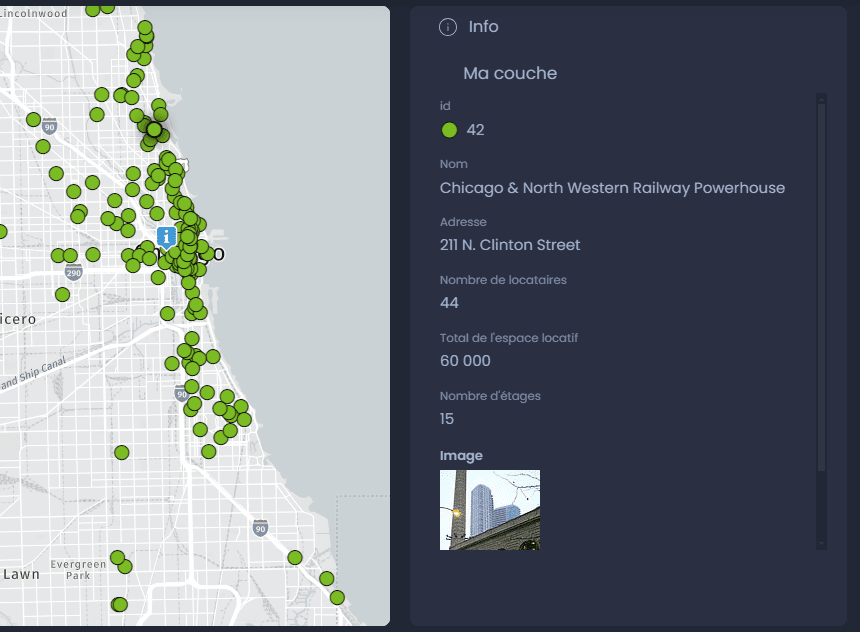Click the 'Nombre d'étages' label
The height and width of the screenshot is (632, 860).
(490, 396)
